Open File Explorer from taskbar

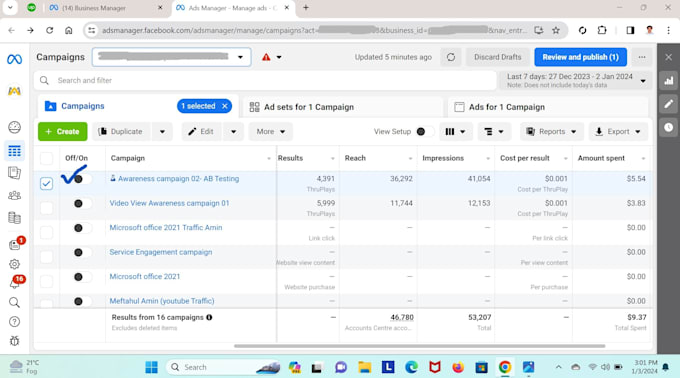click(x=365, y=367)
